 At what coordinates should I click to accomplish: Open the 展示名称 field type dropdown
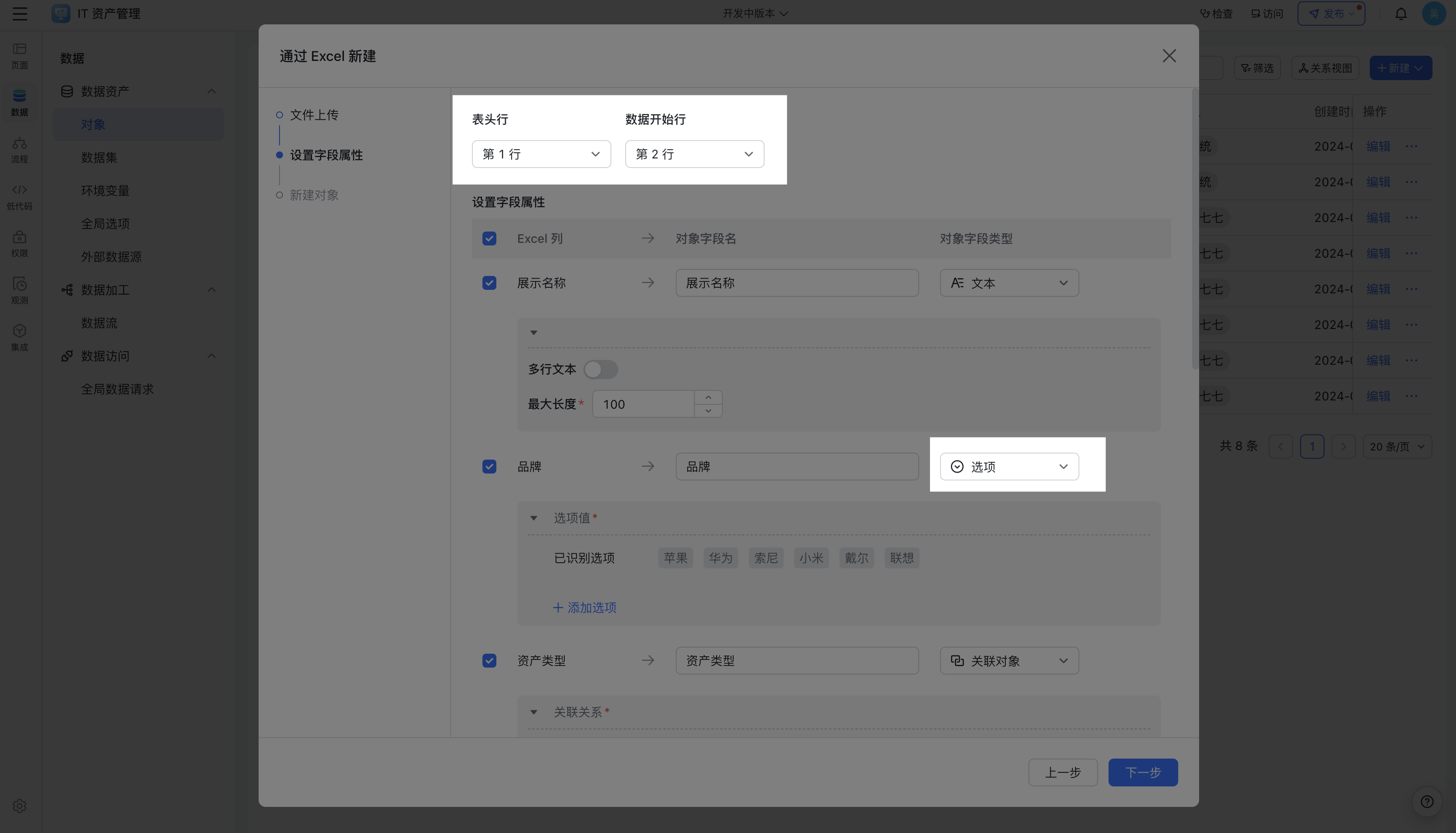[1009, 282]
